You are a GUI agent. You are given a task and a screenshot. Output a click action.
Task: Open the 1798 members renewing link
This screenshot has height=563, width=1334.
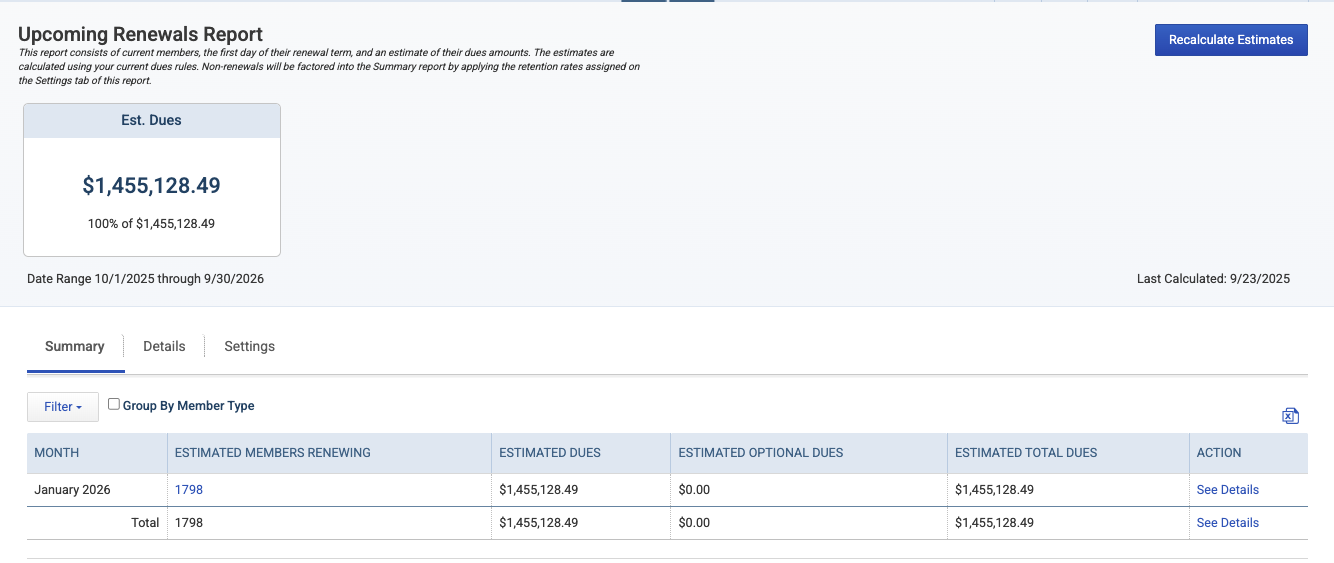[x=189, y=490]
